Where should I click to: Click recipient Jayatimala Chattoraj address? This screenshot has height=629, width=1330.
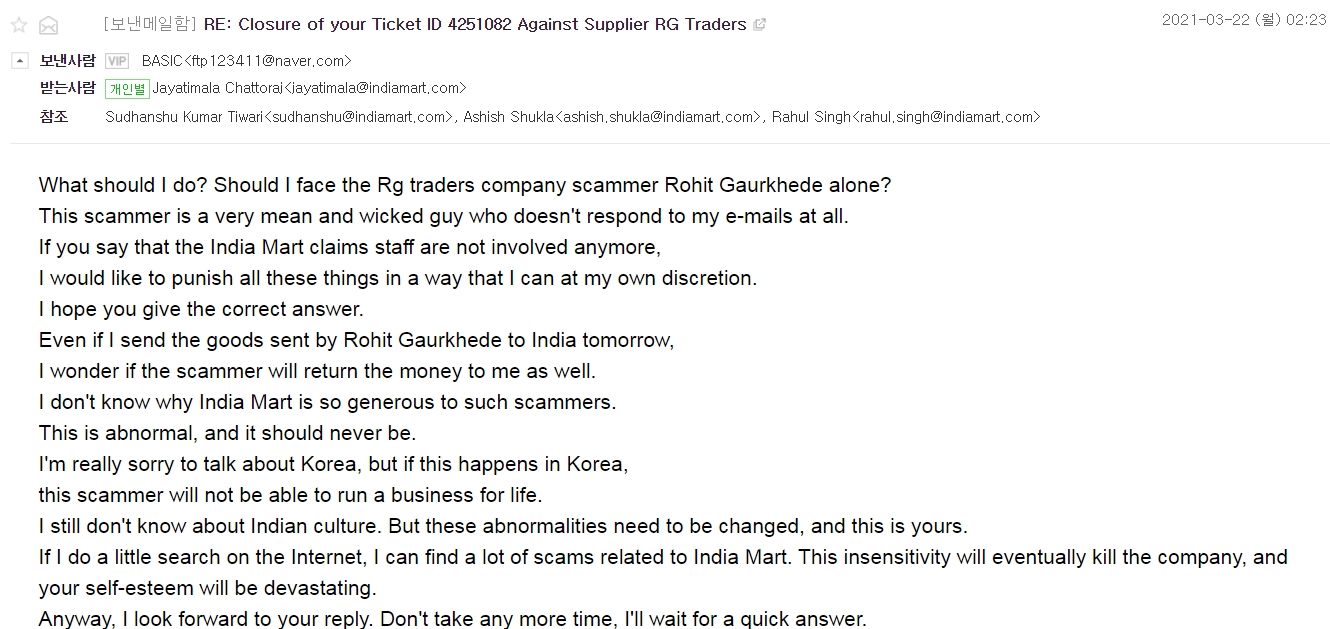(309, 89)
